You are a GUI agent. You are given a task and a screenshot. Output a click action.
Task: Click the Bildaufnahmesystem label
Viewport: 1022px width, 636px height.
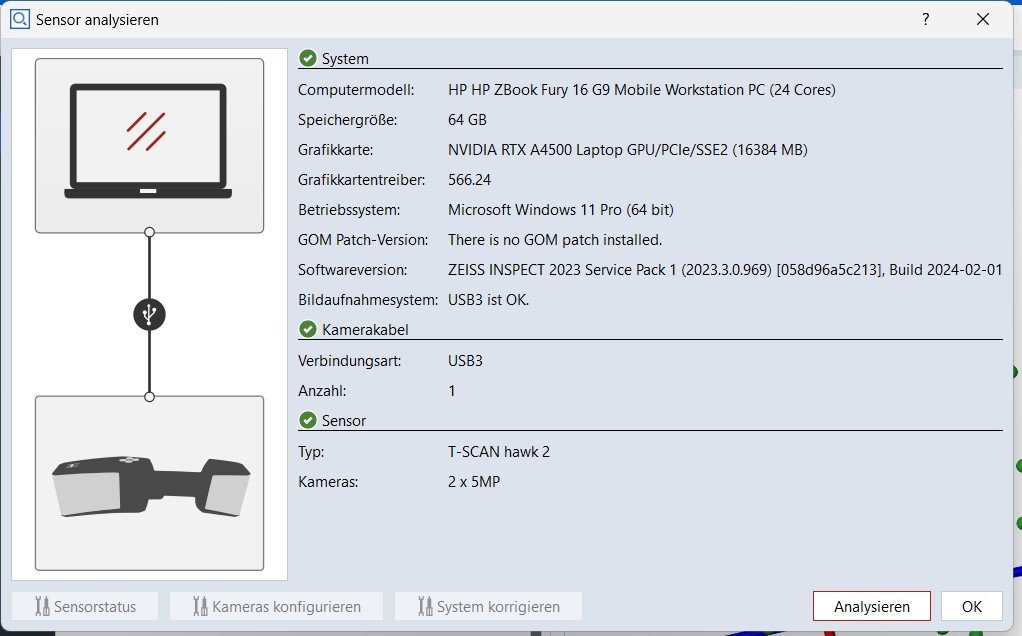[x=368, y=300]
